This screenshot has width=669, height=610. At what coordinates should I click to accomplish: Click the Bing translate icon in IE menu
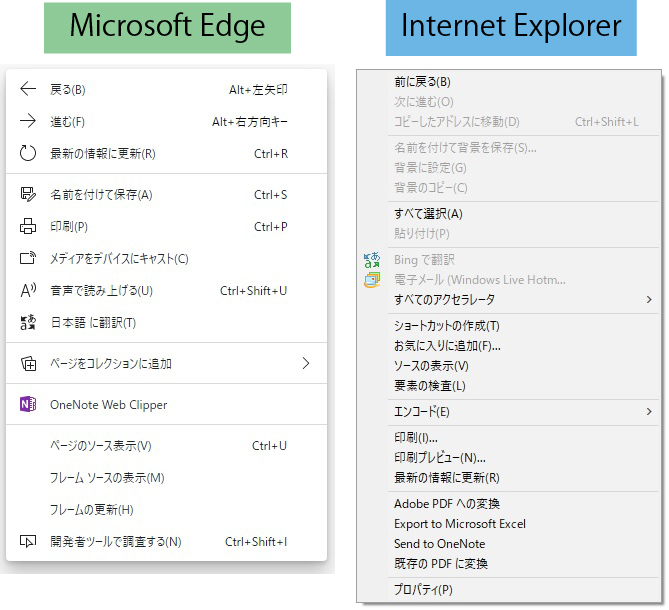tap(372, 260)
